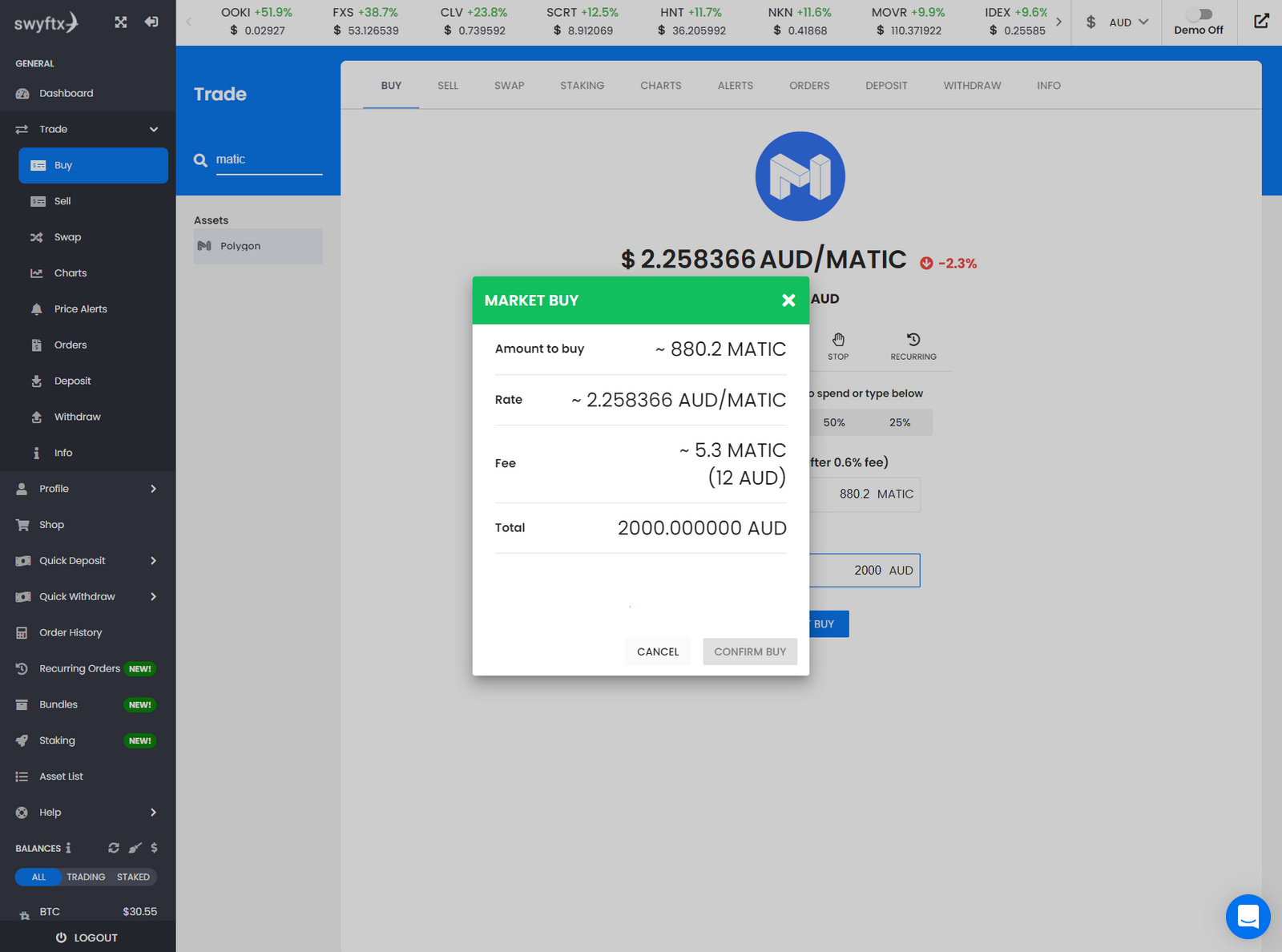1282x952 pixels.
Task: Select the Stop order type icon
Action: point(838,346)
